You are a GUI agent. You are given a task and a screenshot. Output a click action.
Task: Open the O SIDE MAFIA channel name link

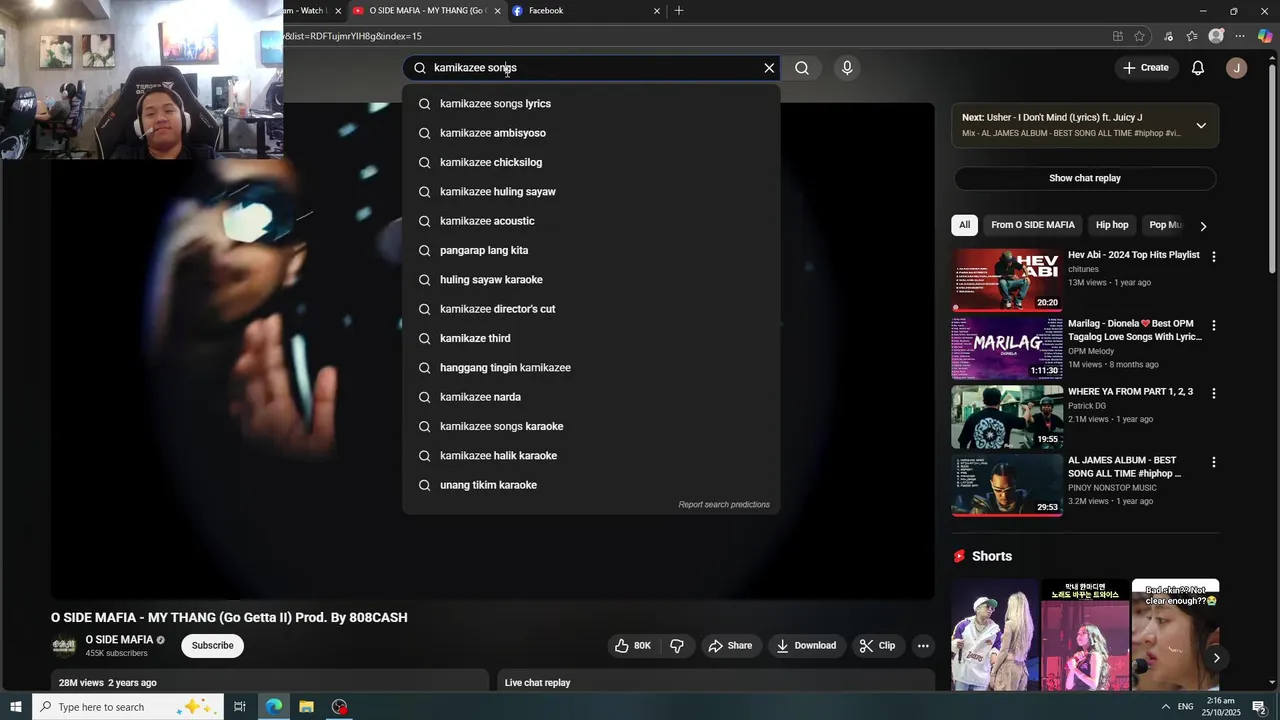coord(119,640)
